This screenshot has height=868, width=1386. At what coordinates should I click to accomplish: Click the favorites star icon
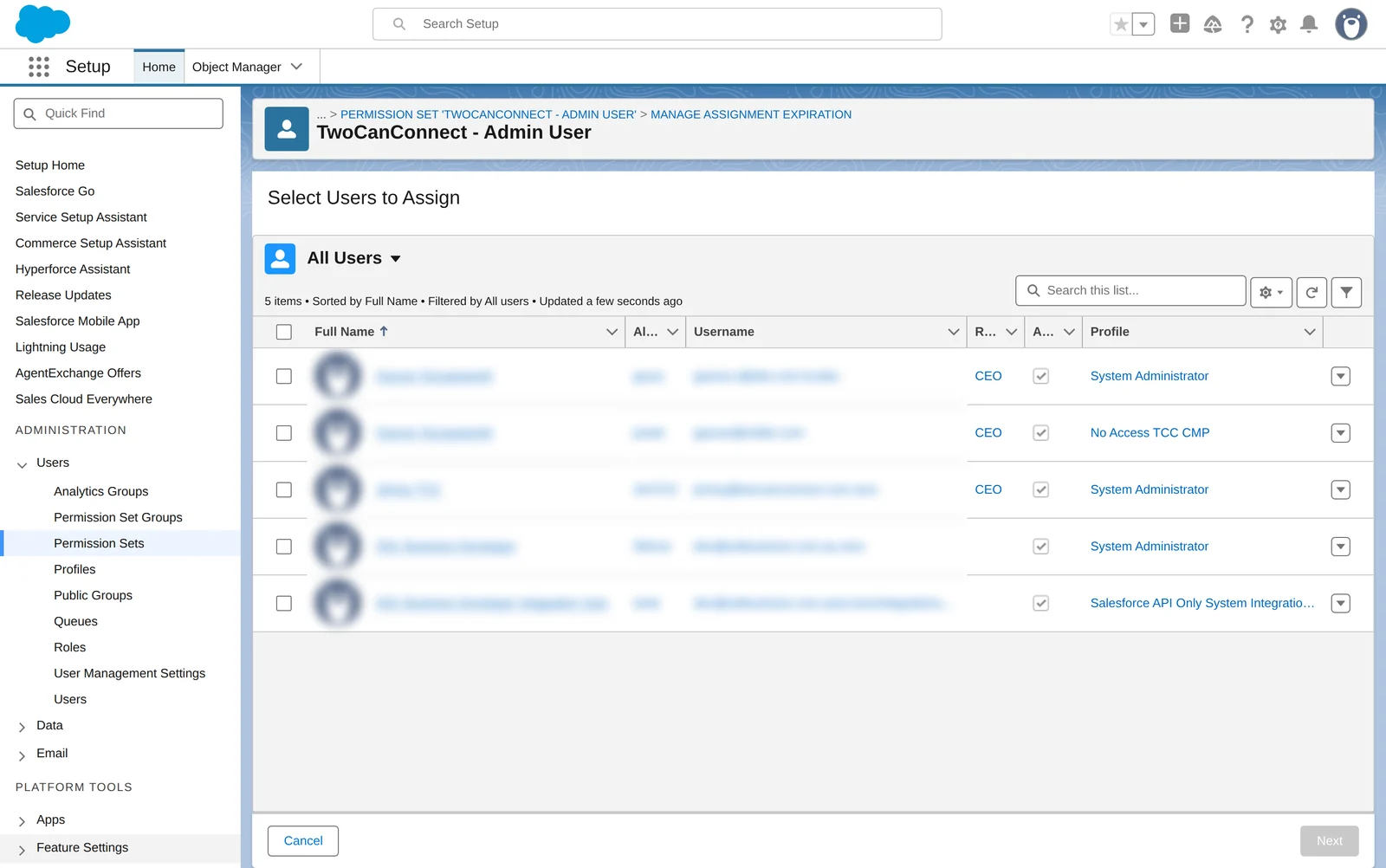click(1121, 24)
